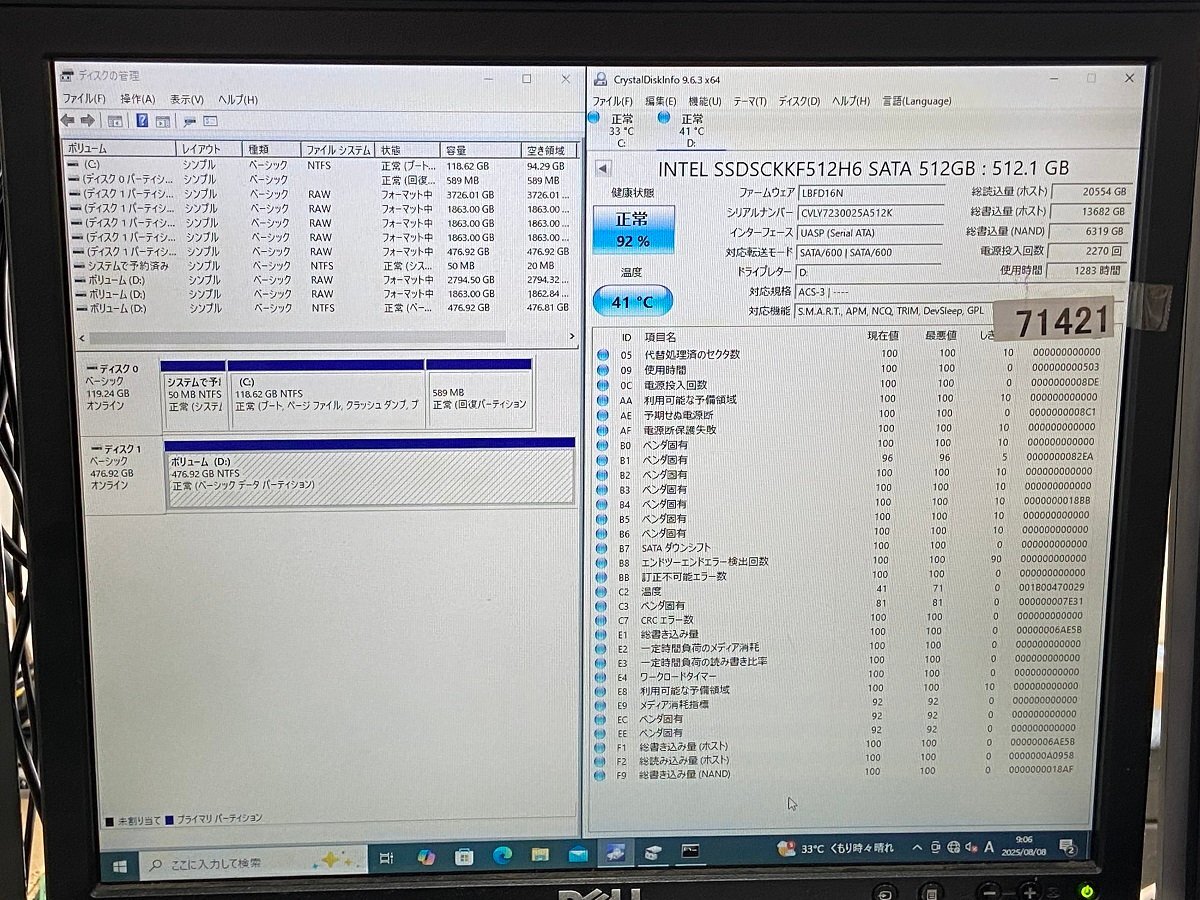Click the previous disk arrow beside INTEL title
1200x900 pixels.
click(603, 168)
